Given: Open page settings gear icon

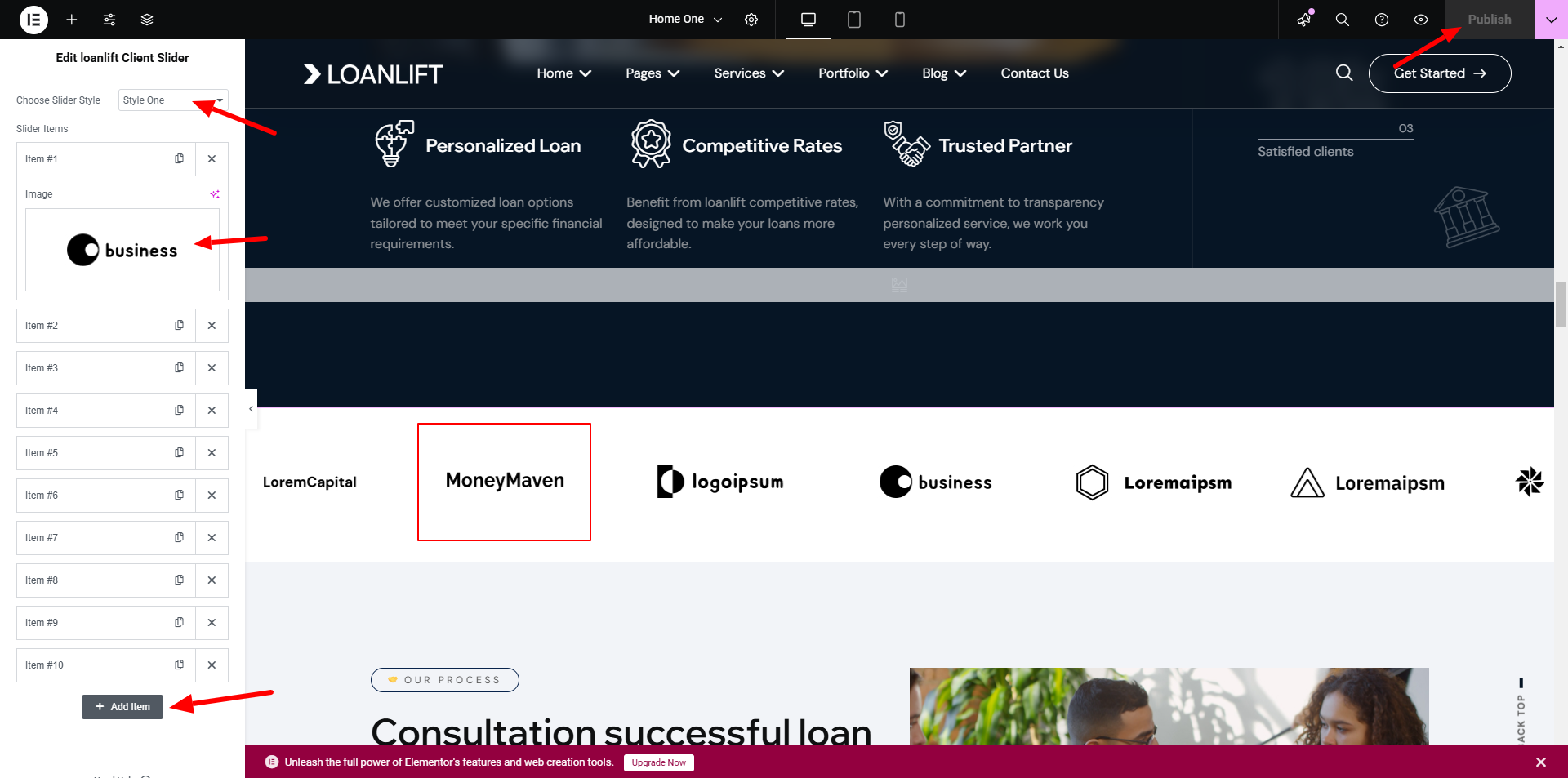Looking at the screenshot, I should [751, 20].
